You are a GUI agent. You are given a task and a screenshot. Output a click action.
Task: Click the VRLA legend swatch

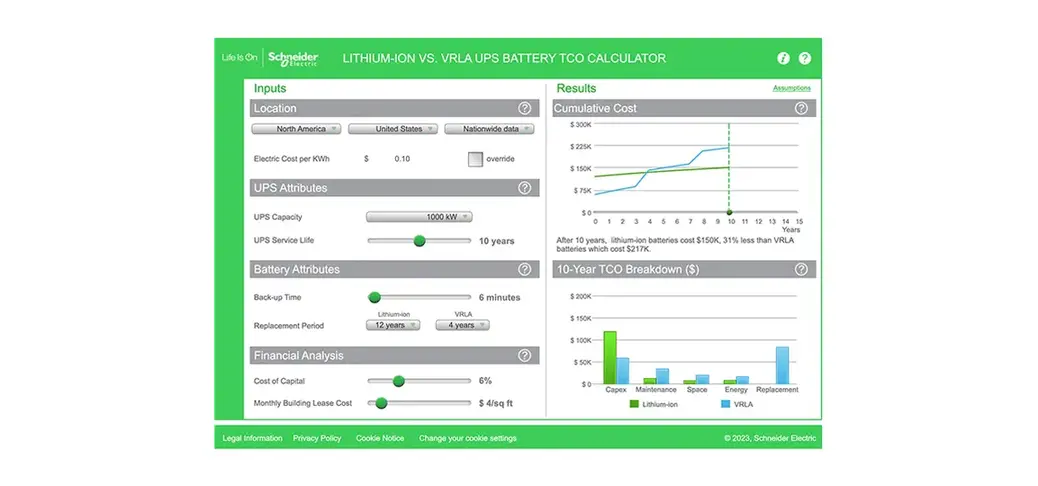[x=725, y=403]
